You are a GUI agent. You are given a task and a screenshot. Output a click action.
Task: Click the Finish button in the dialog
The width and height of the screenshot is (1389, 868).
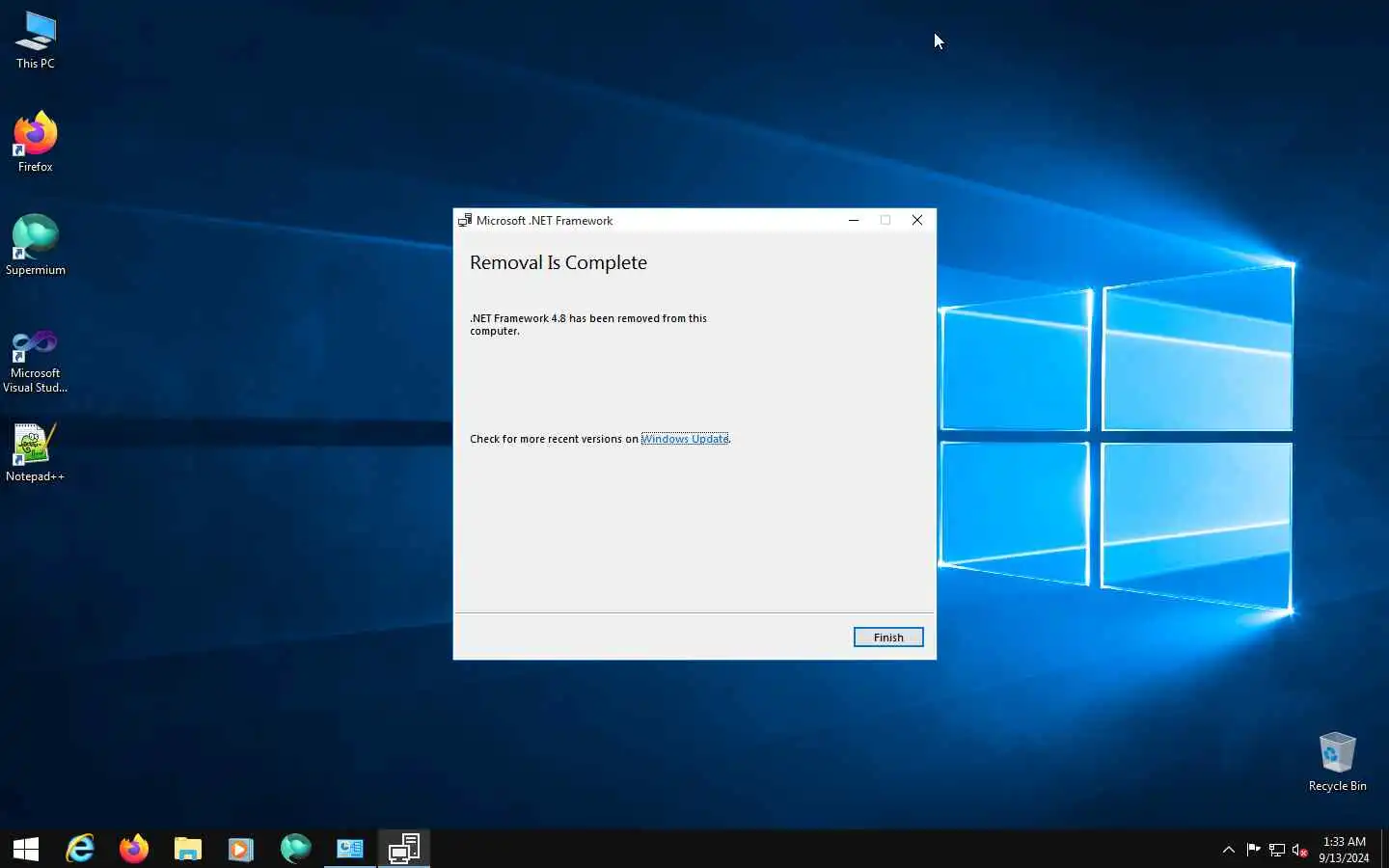(x=888, y=637)
